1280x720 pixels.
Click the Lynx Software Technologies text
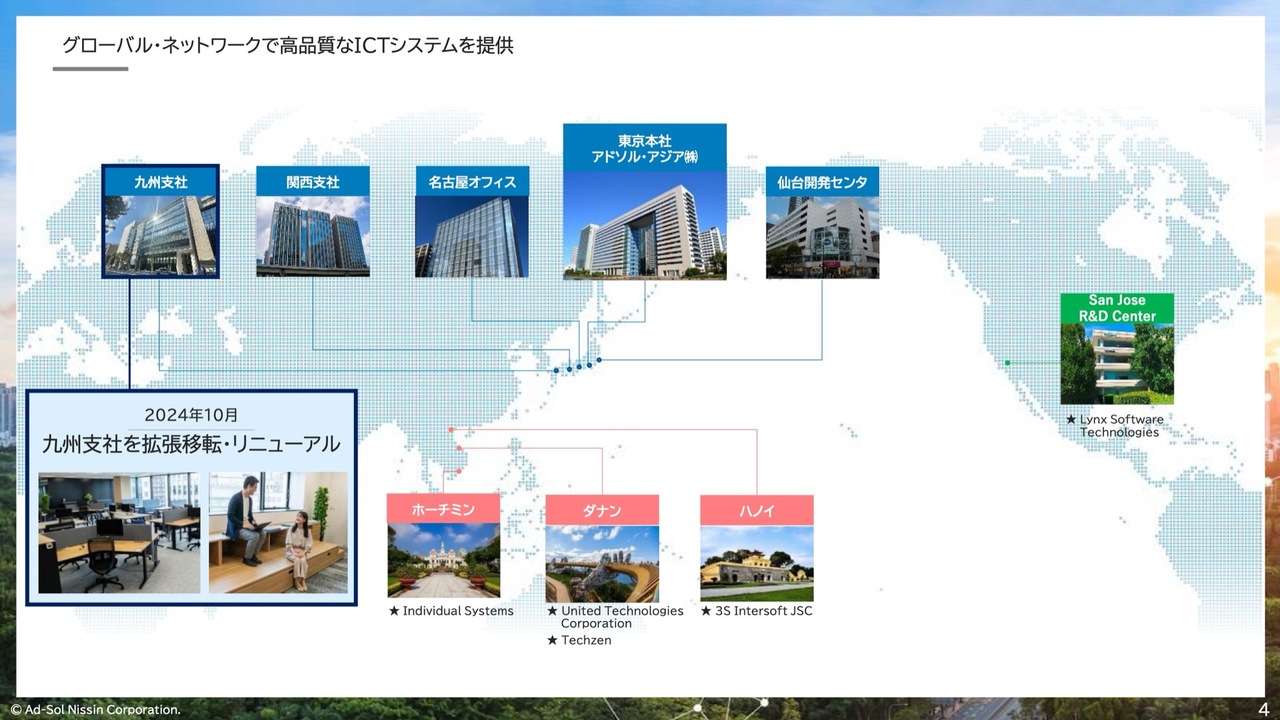(x=1115, y=426)
